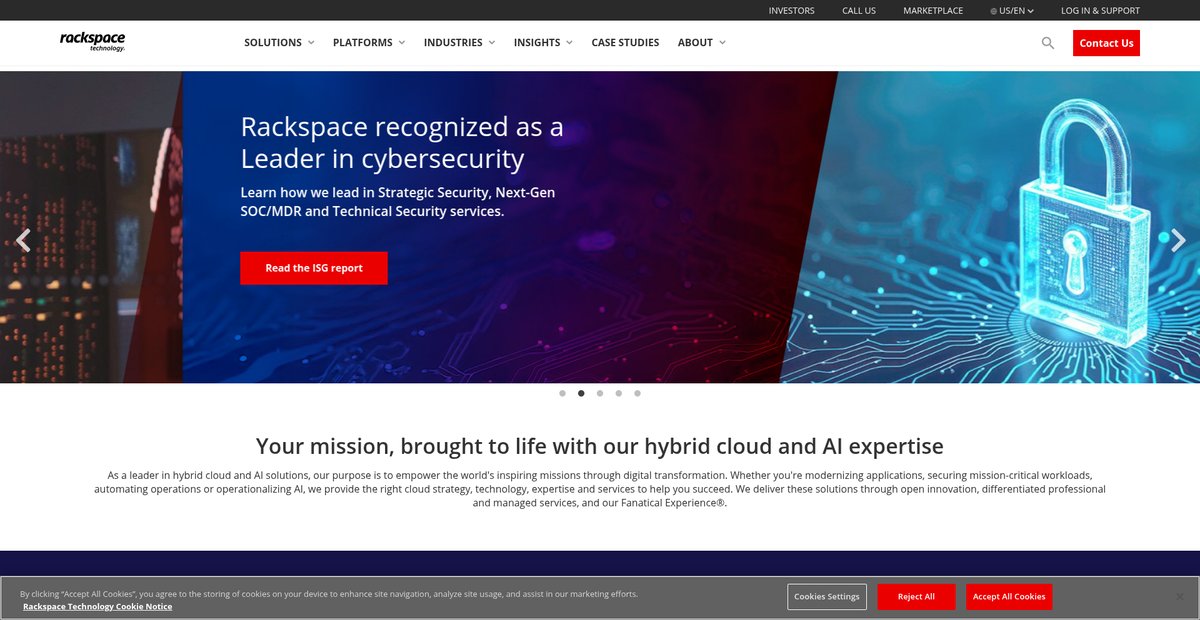Open the US/EN language selector
The height and width of the screenshot is (620, 1200).
point(1012,11)
